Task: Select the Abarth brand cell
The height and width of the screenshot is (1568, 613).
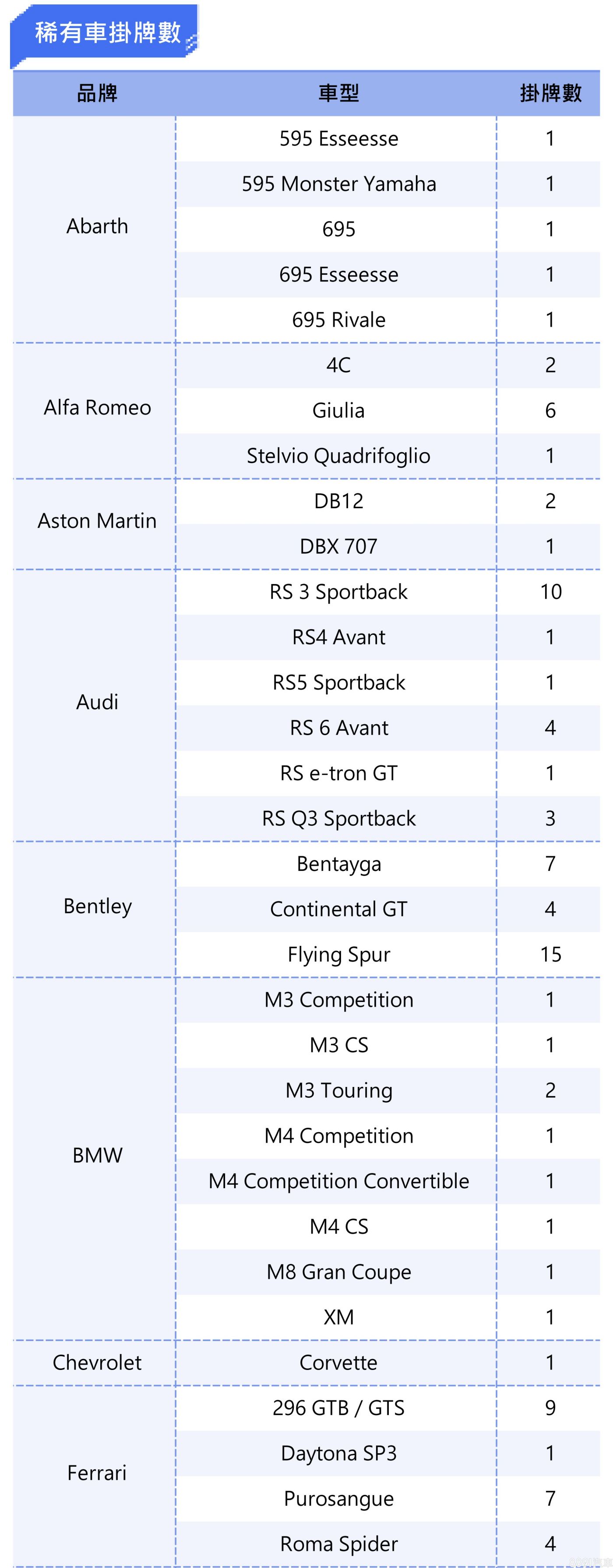Action: coord(97,227)
